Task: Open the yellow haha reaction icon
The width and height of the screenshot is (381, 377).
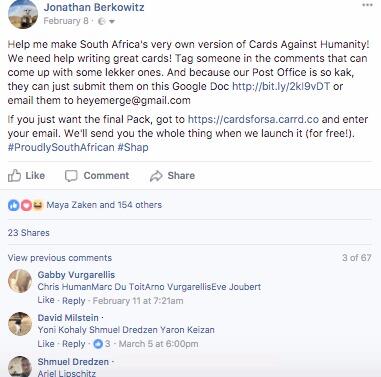Action: tap(38, 205)
